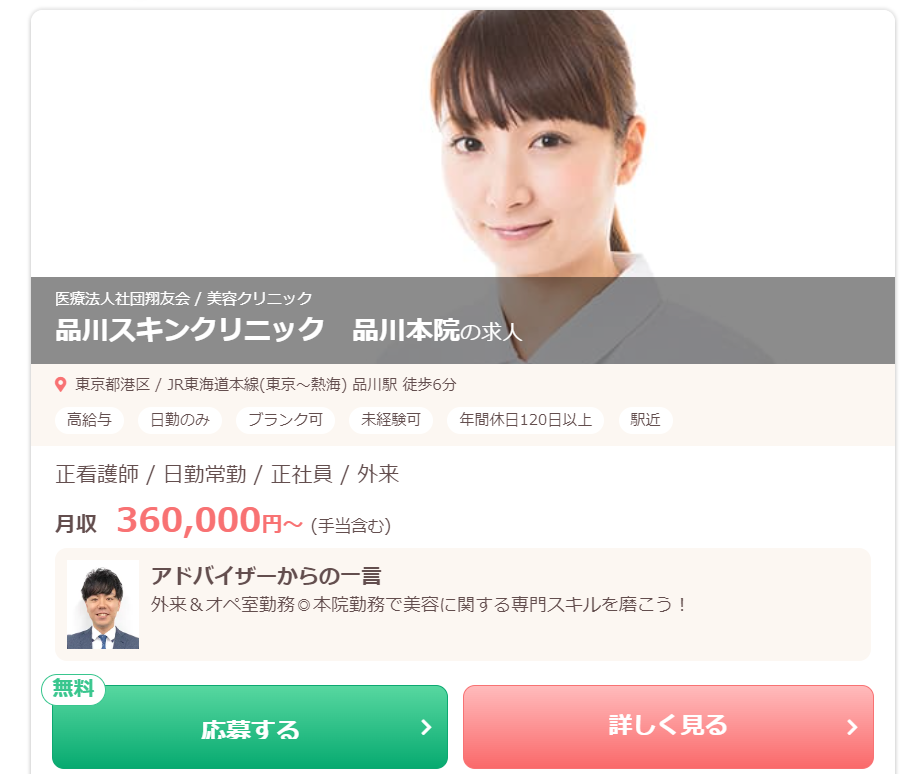This screenshot has width=912, height=774.
Task: Apply with the green 応募する button
Action: pyautogui.click(x=250, y=727)
